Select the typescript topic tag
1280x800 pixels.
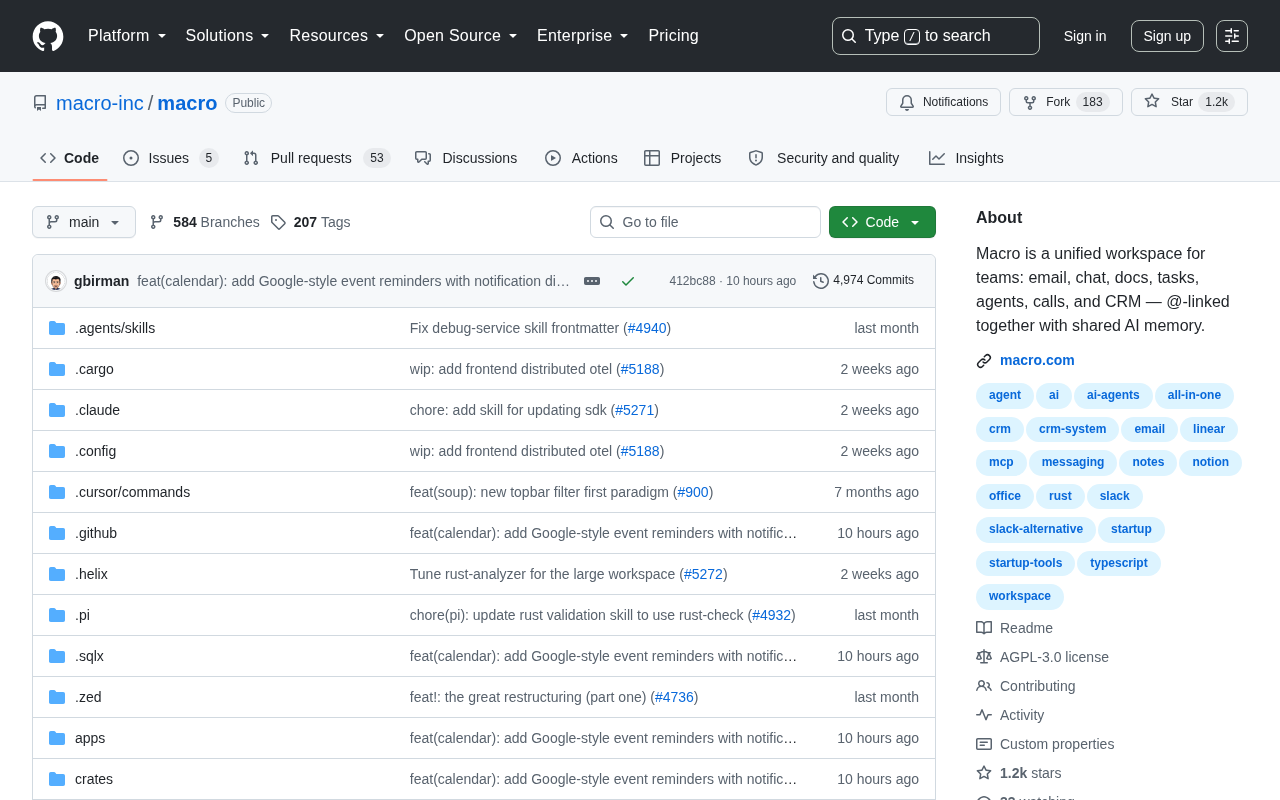point(1119,564)
